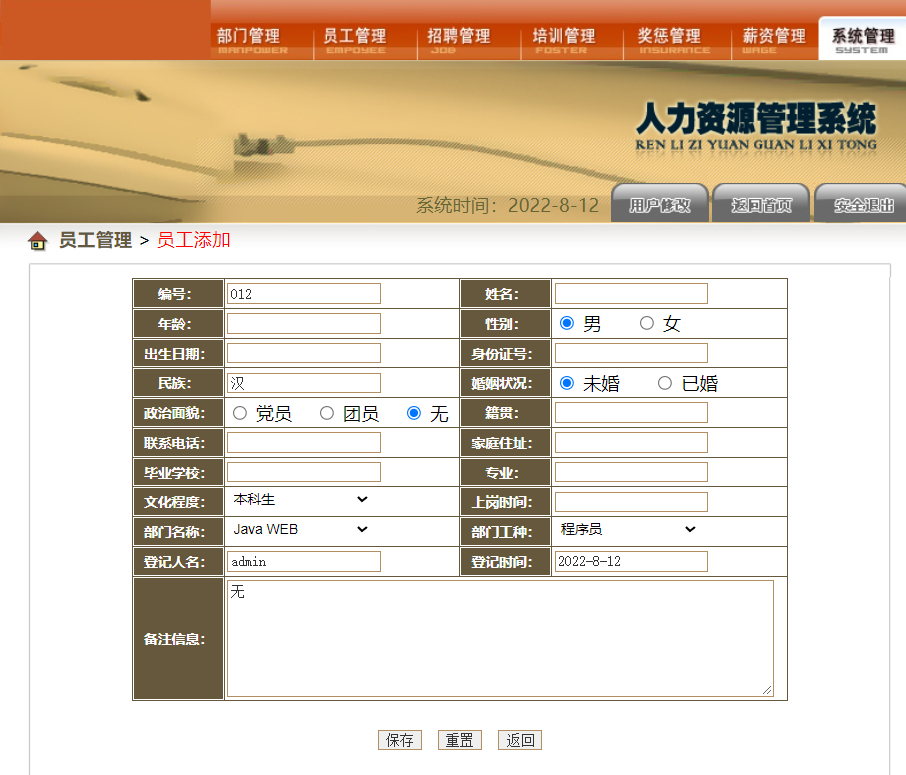Select 未婚 marital status radio
The image size is (906, 775).
(567, 383)
